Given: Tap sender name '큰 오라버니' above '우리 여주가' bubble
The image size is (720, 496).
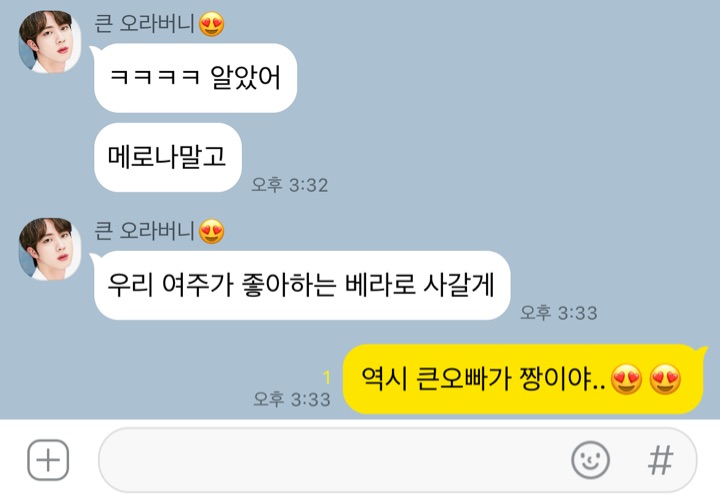Looking at the screenshot, I should point(144,231).
